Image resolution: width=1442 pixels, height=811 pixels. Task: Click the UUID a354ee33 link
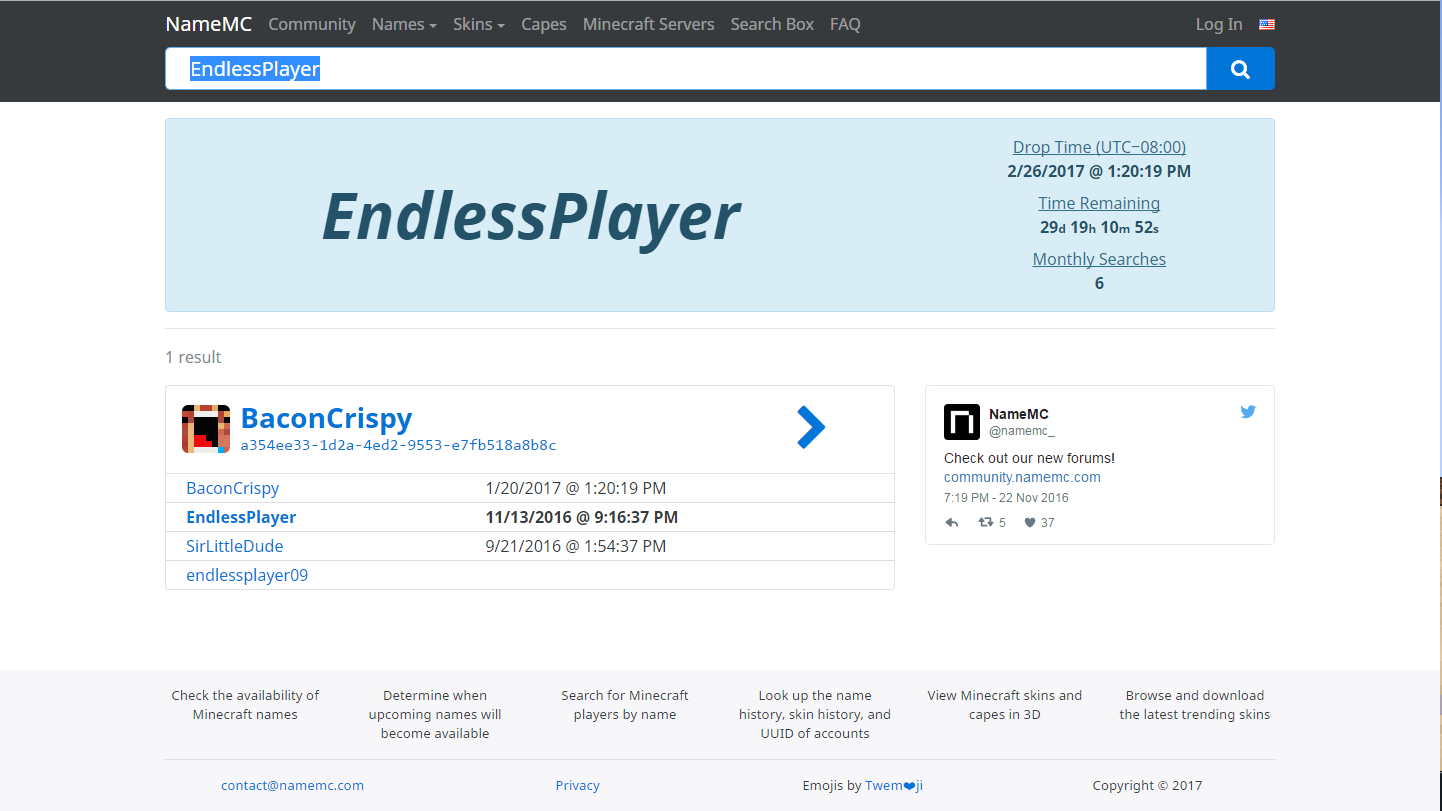tap(398, 445)
